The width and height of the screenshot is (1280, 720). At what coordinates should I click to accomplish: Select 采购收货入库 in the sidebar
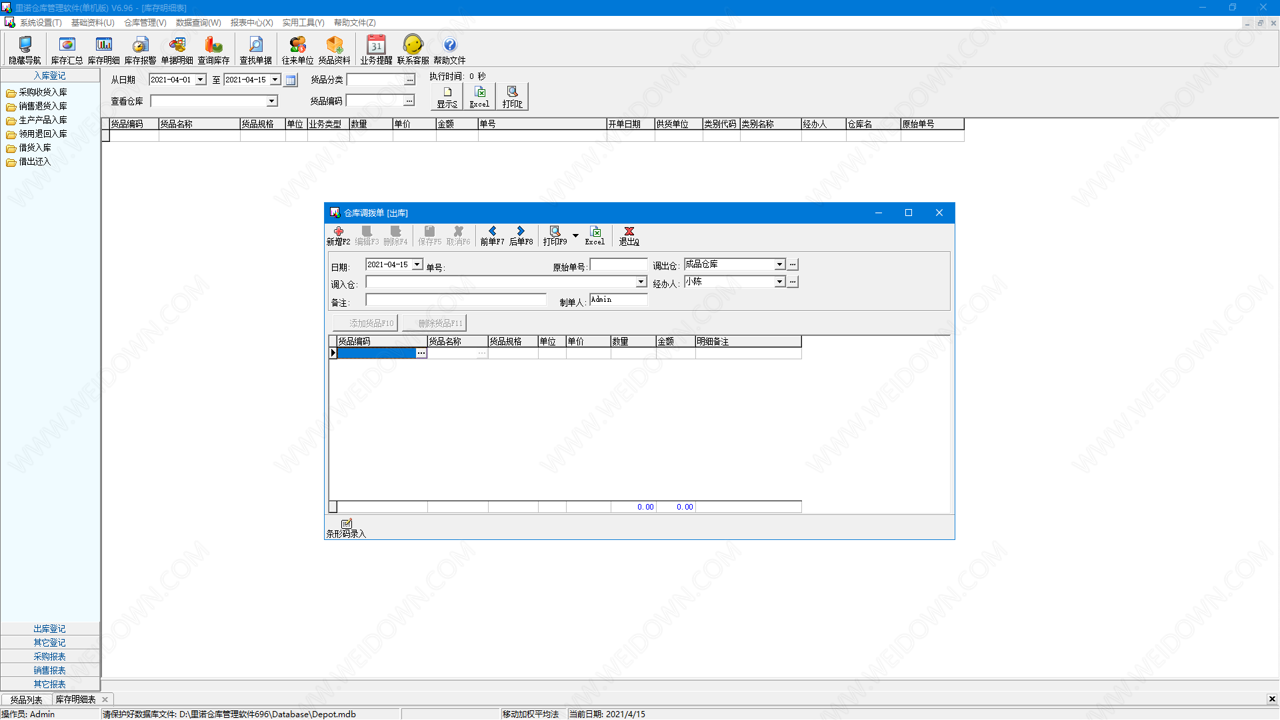click(43, 92)
